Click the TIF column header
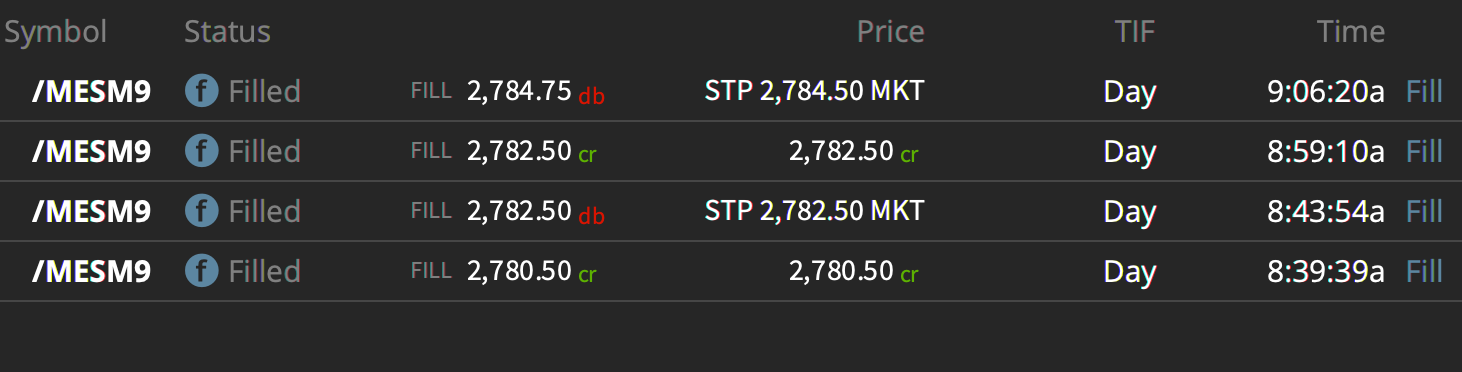1462x372 pixels. point(1135,32)
